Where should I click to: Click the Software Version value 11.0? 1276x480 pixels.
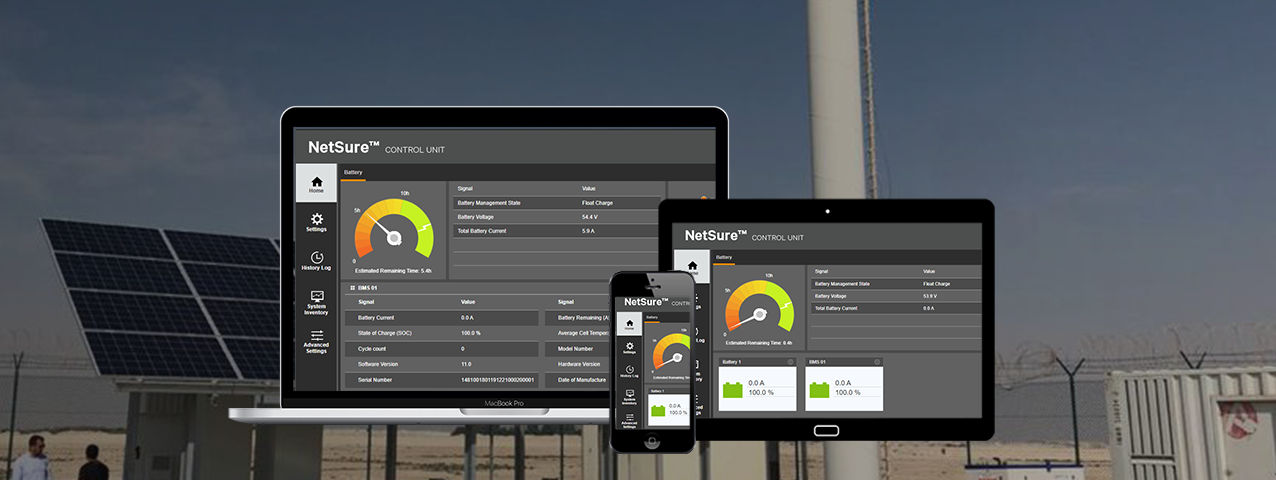466,364
